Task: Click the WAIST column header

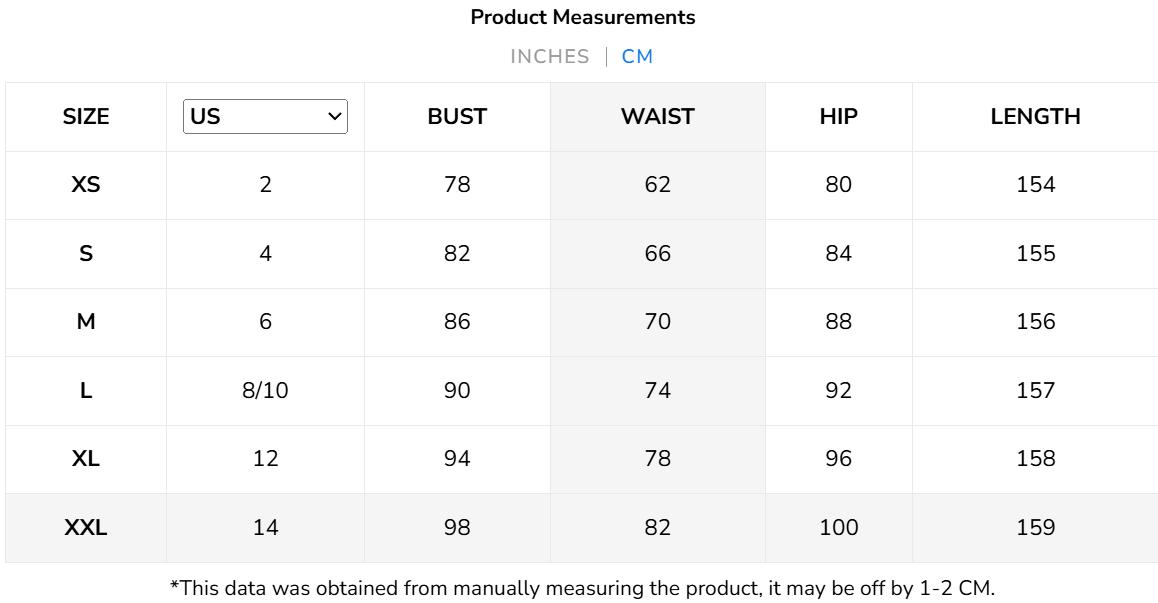Action: (657, 117)
